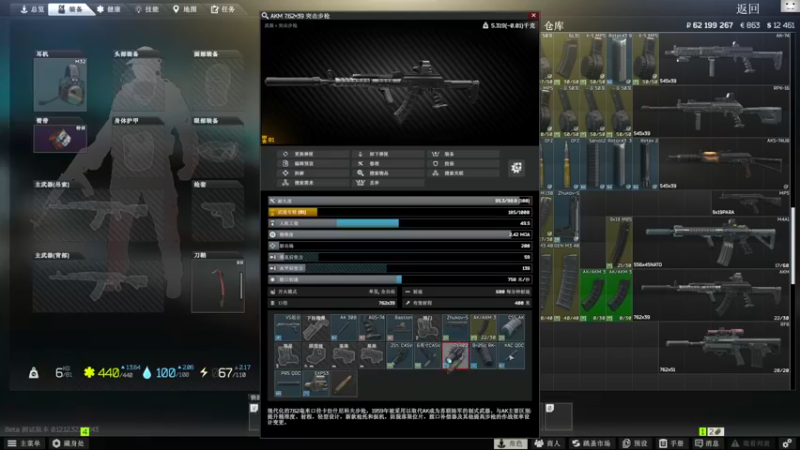Viewport: 800px width, 450px height.
Task: Select the 2in. CASV rail mod
Action: [399, 355]
